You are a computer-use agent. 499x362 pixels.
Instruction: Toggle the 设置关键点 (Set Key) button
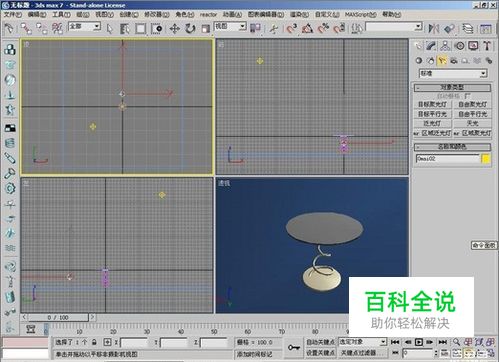tap(320, 353)
